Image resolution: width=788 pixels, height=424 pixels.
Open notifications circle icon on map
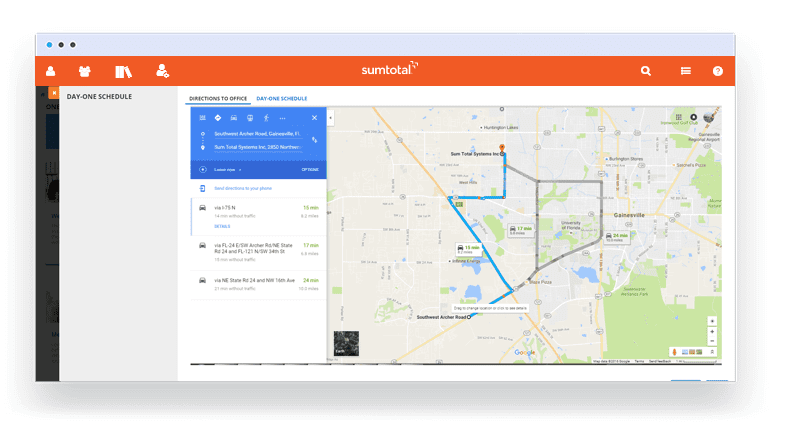point(694,117)
